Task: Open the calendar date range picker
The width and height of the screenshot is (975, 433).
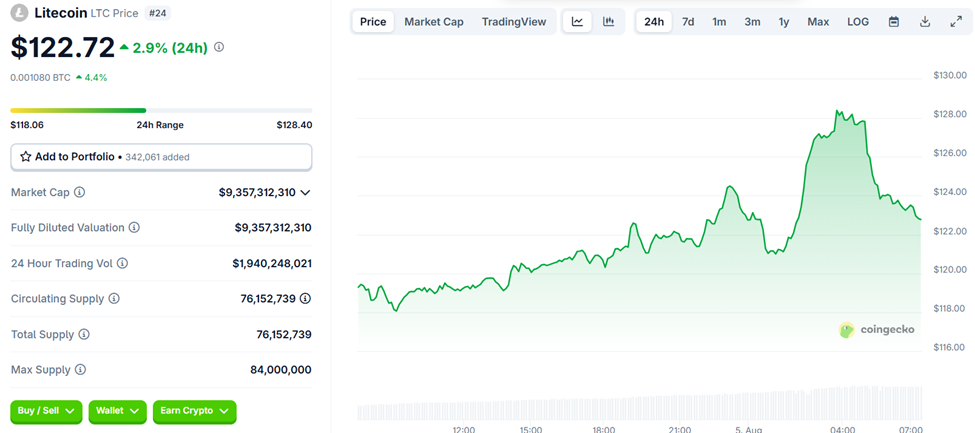Action: point(894,22)
